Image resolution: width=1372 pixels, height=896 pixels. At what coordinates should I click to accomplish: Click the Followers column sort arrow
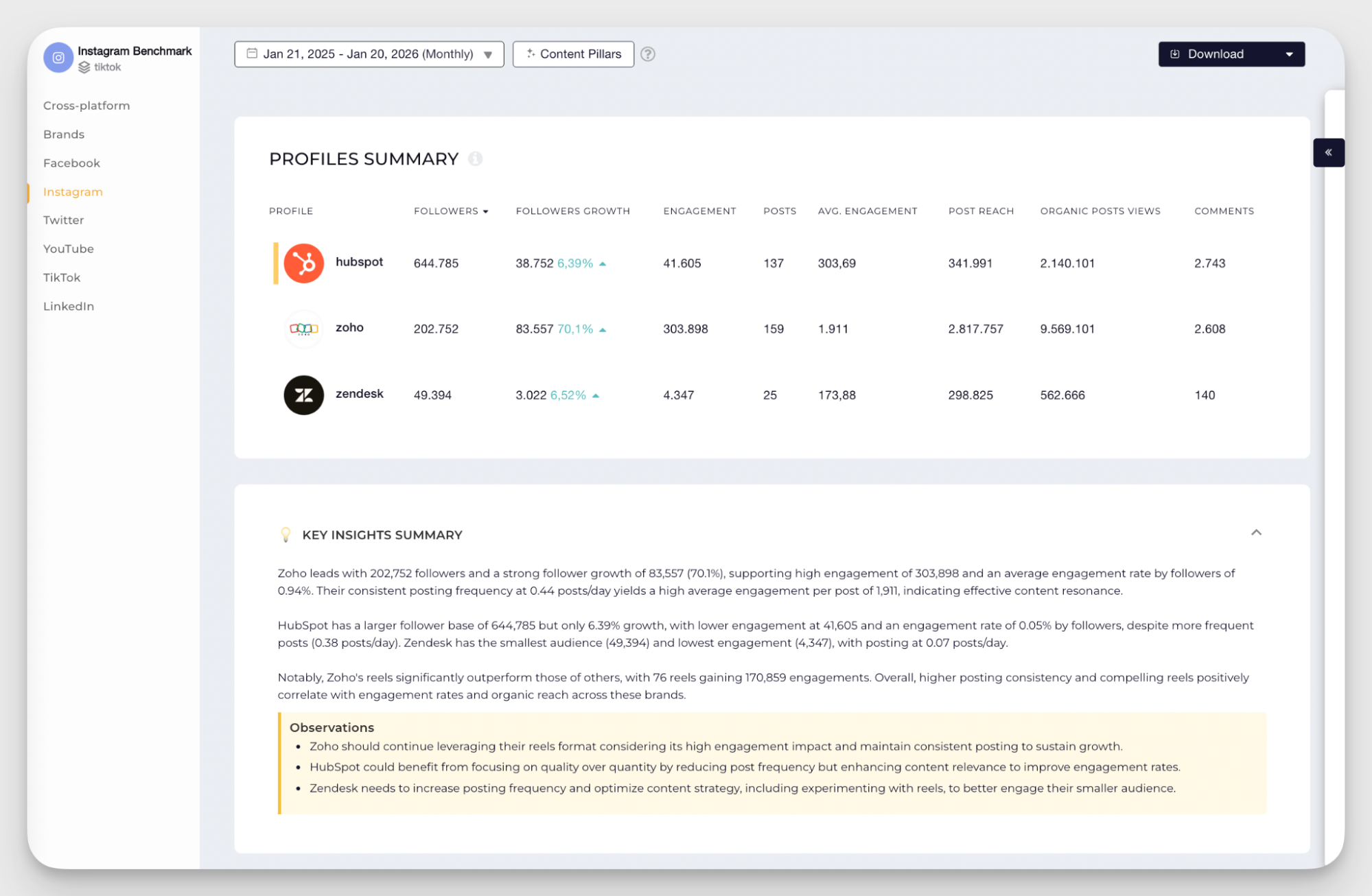click(487, 211)
